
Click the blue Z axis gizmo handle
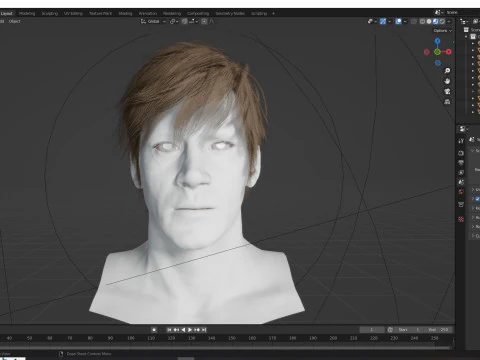pos(437,41)
